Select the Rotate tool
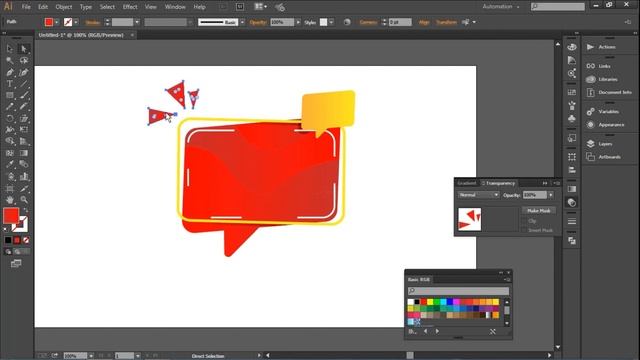Image resolution: width=640 pixels, height=360 pixels. (10, 118)
